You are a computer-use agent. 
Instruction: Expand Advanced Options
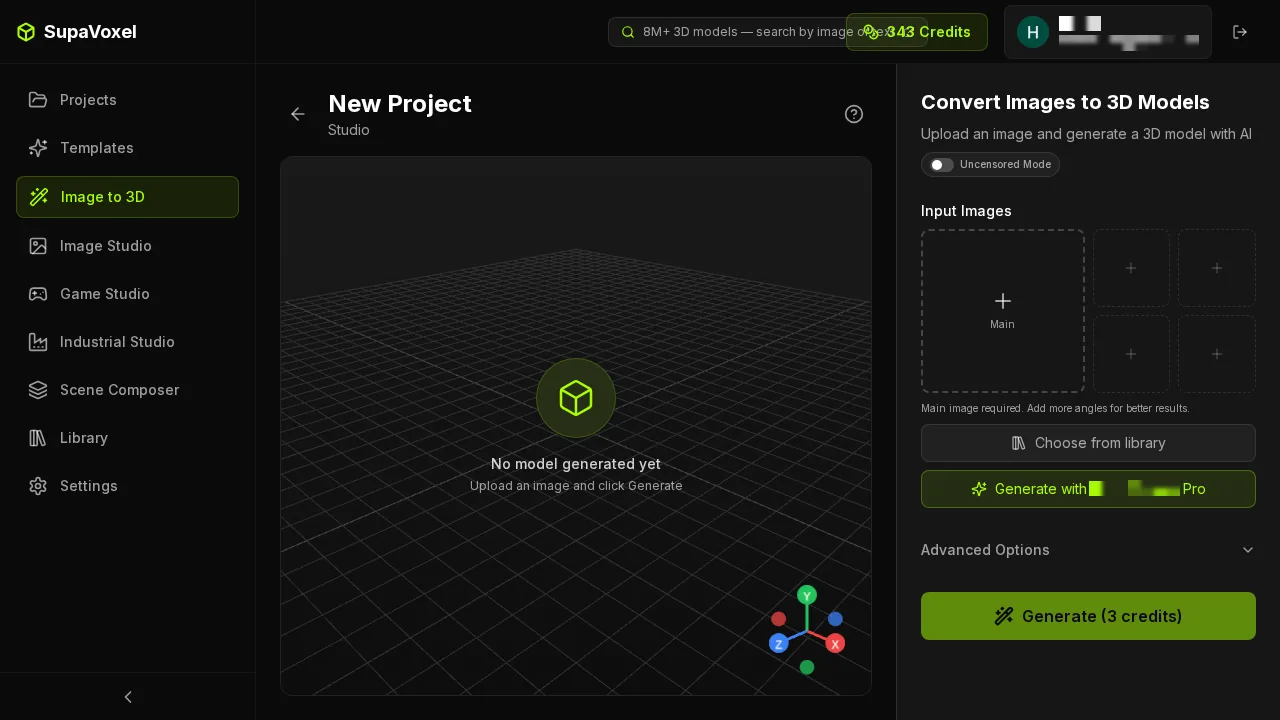click(1088, 550)
